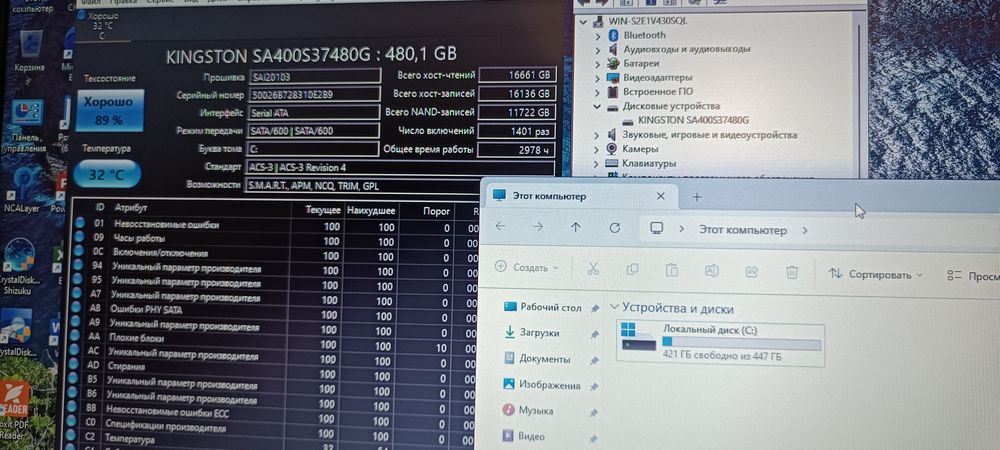Screen dimensions: 1000x450
Task: Go up one folder level in Explorer
Action: pyautogui.click(x=576, y=228)
